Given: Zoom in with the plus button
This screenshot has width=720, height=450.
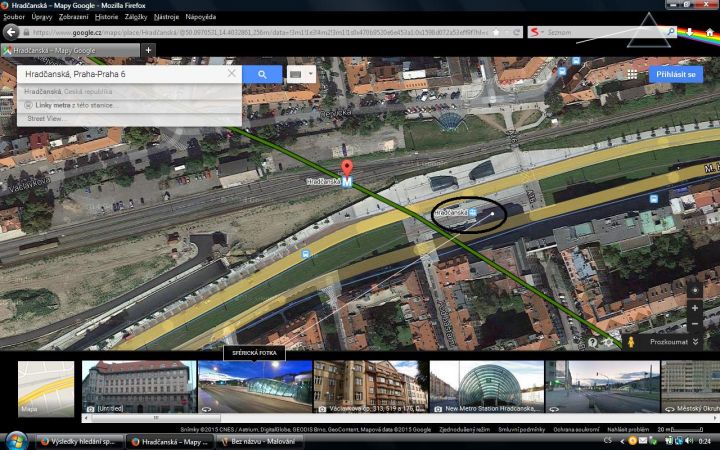Looking at the screenshot, I should pyautogui.click(x=695, y=308).
